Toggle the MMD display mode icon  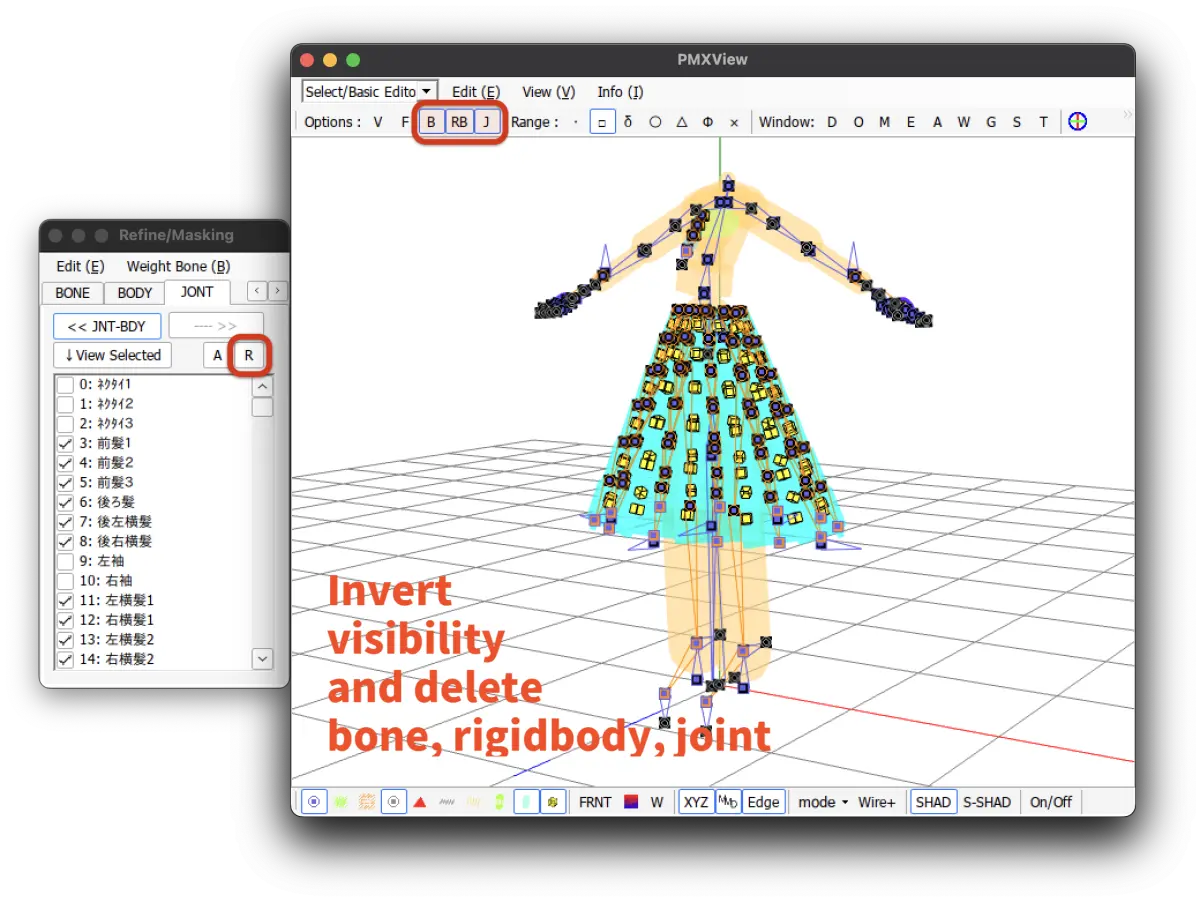pos(728,802)
